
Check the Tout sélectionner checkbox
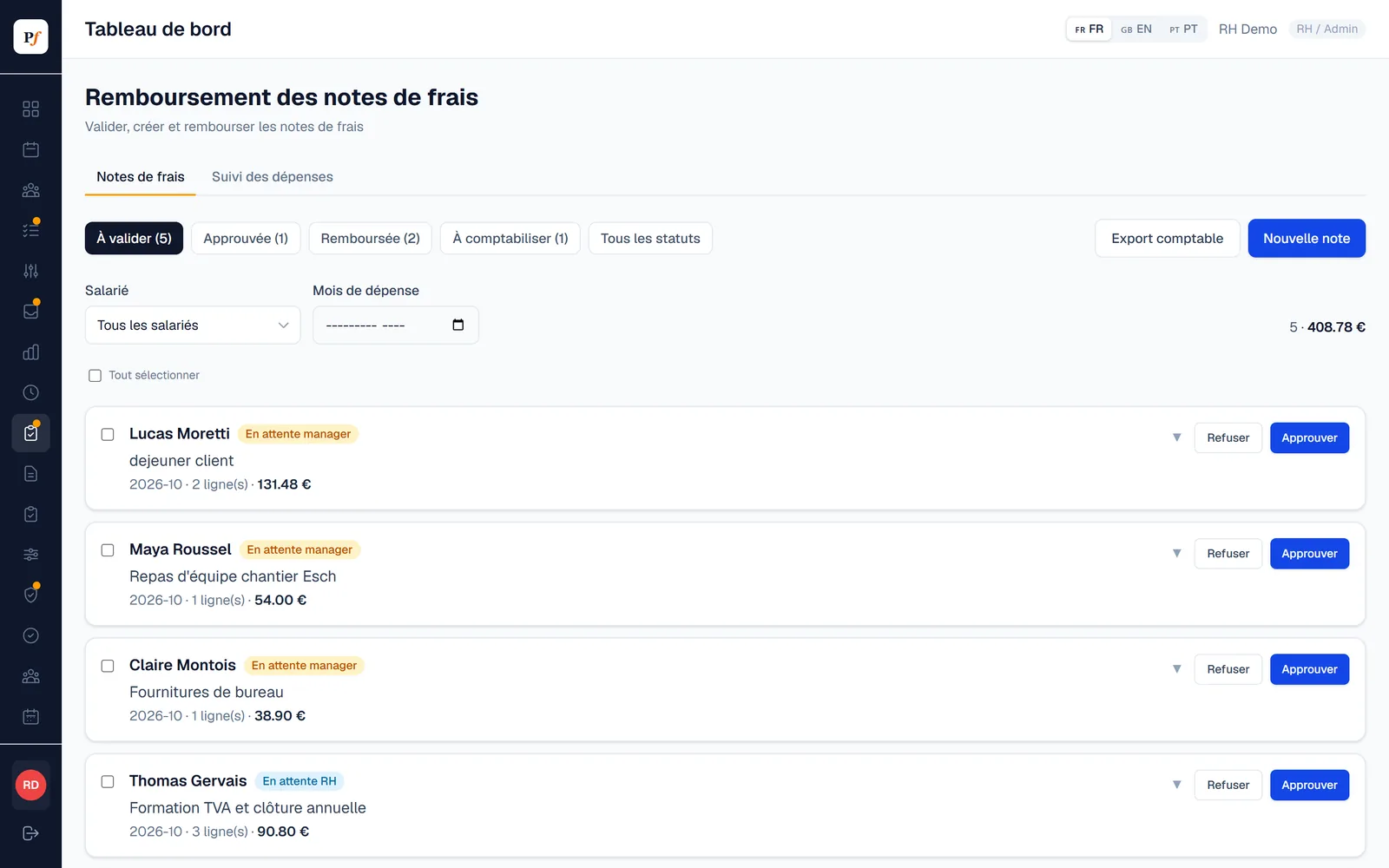click(x=95, y=376)
